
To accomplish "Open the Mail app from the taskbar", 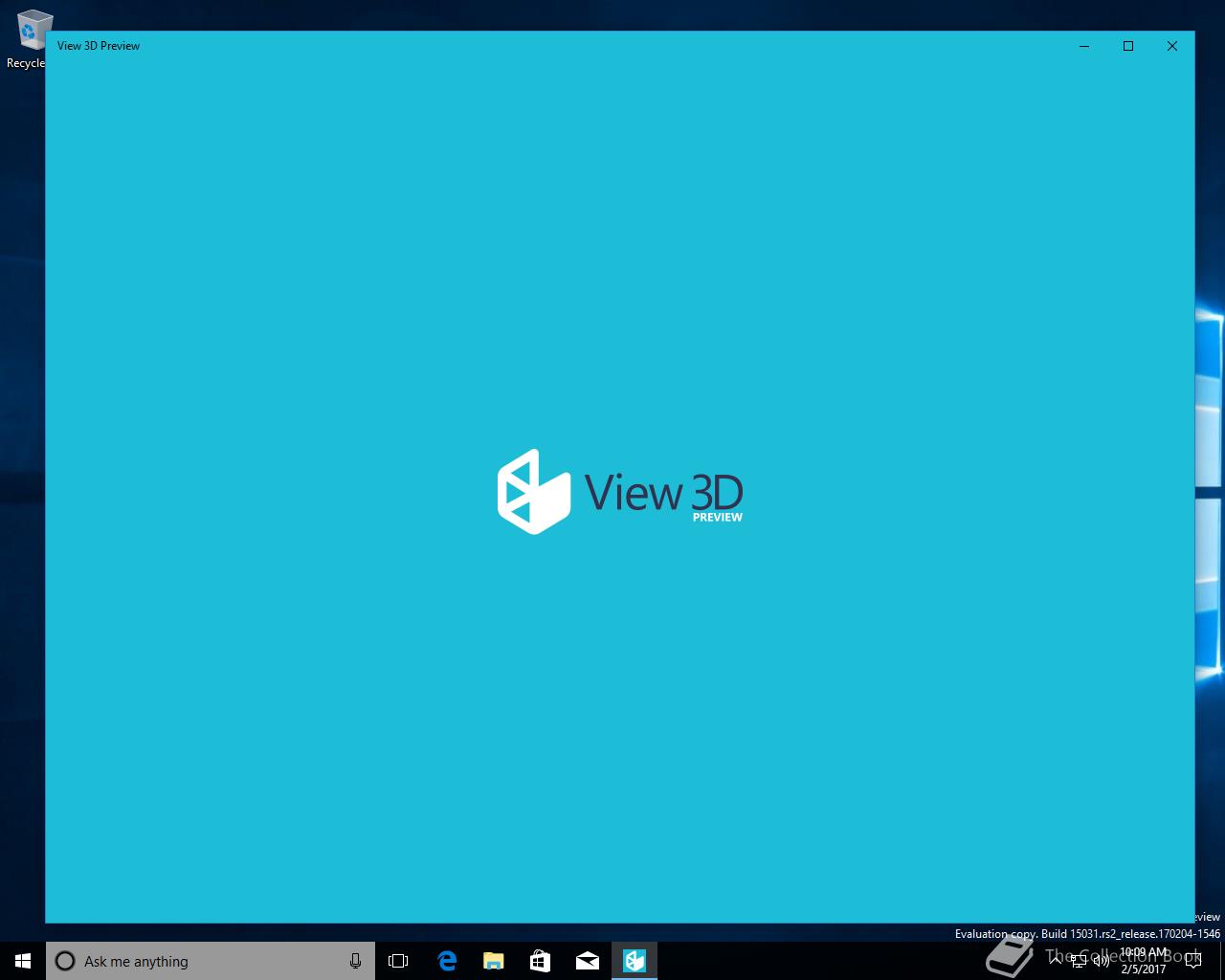I will coord(587,961).
